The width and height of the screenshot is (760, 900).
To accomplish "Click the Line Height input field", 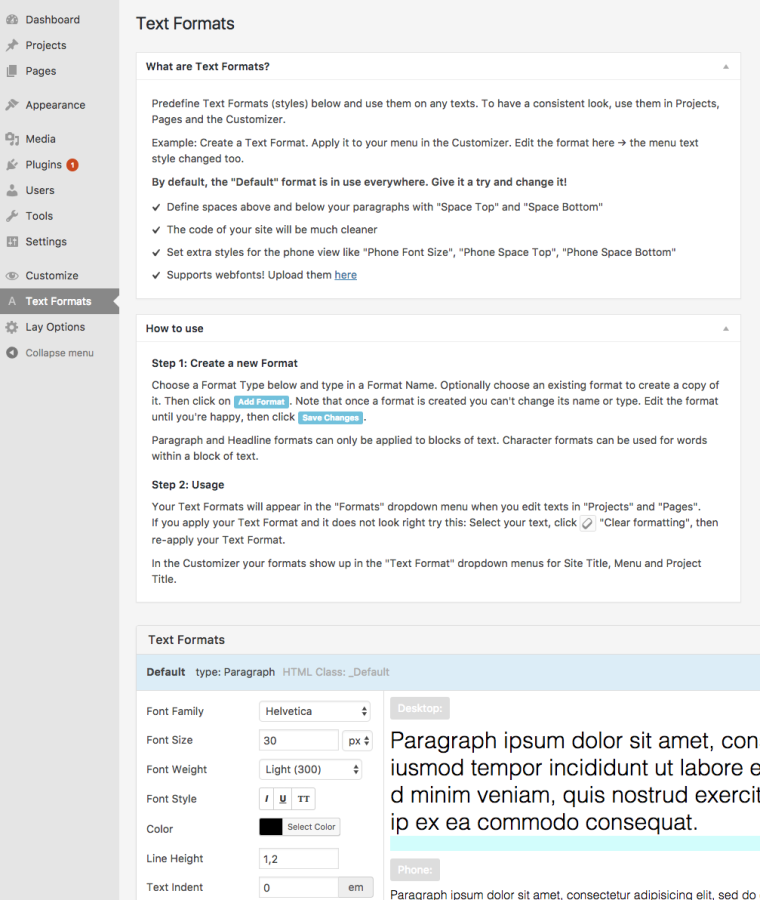I will click(x=298, y=858).
